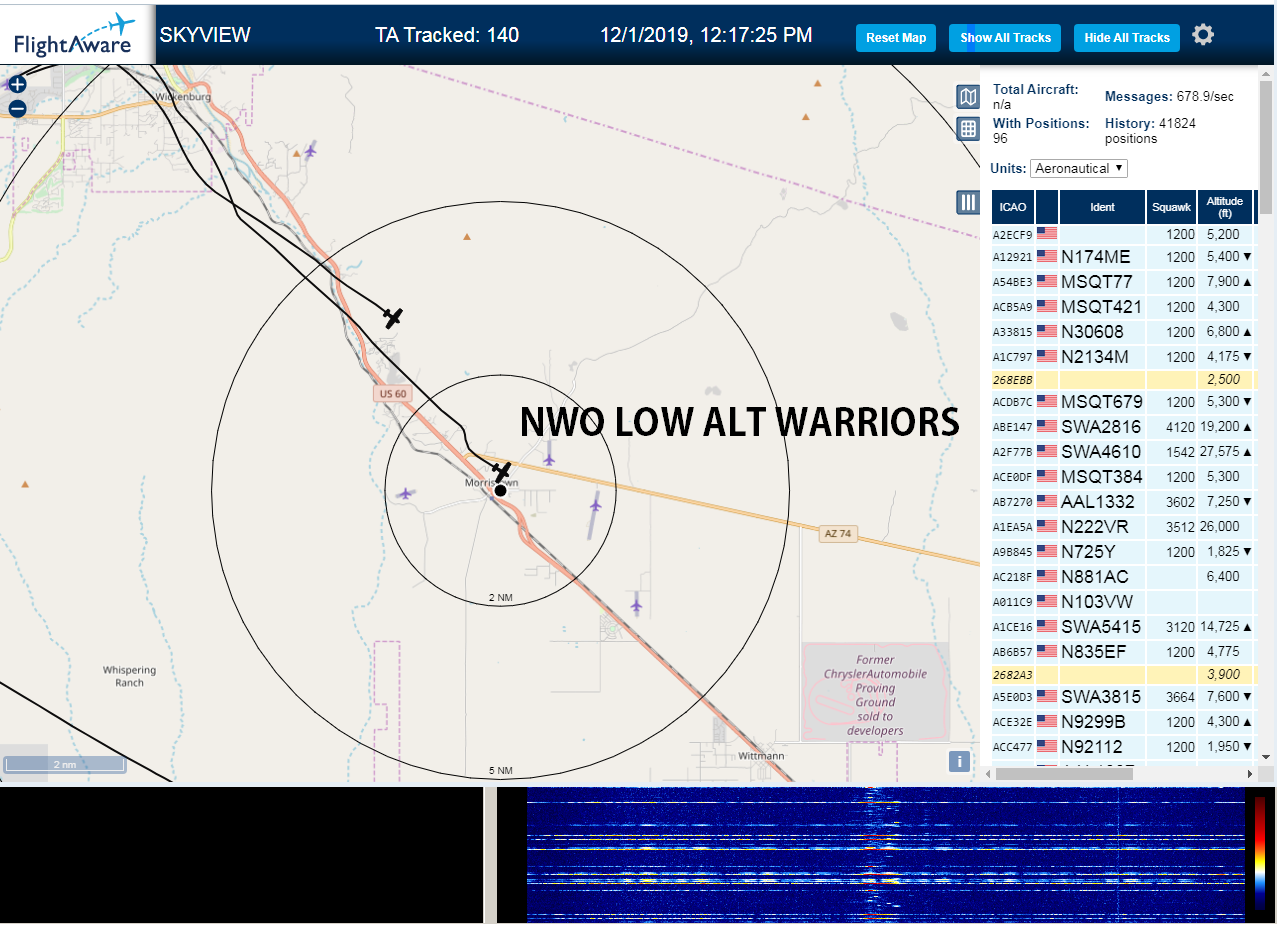The width and height of the screenshot is (1277, 925).
Task: Zoom in on the map
Action: [x=17, y=84]
